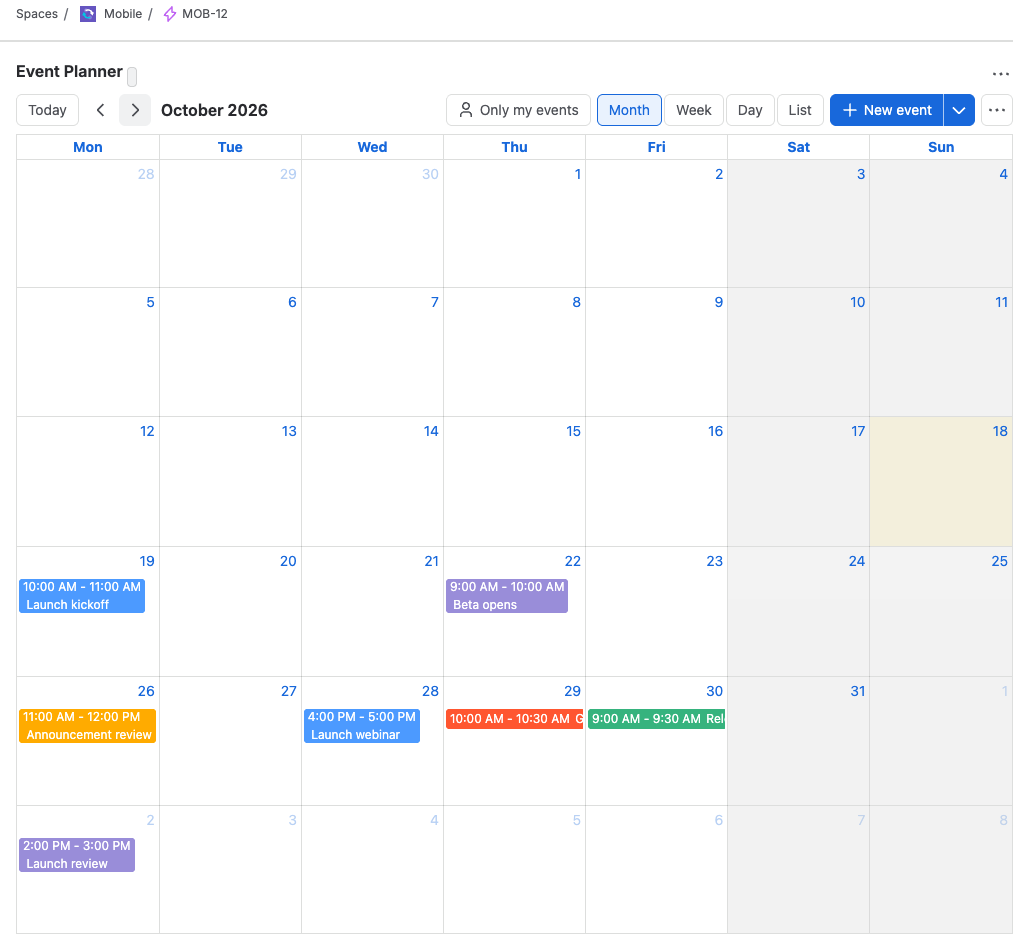Click the Sun column header
The width and height of the screenshot is (1025, 940).
point(941,147)
